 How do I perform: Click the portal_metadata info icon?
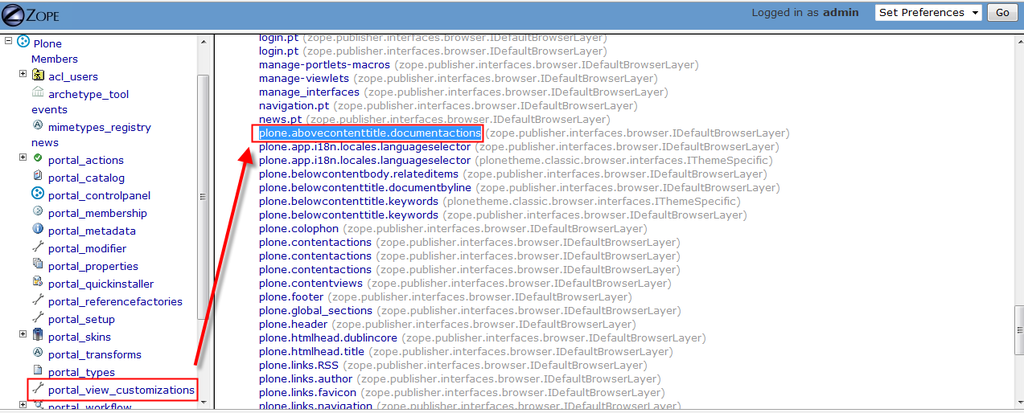[38, 229]
